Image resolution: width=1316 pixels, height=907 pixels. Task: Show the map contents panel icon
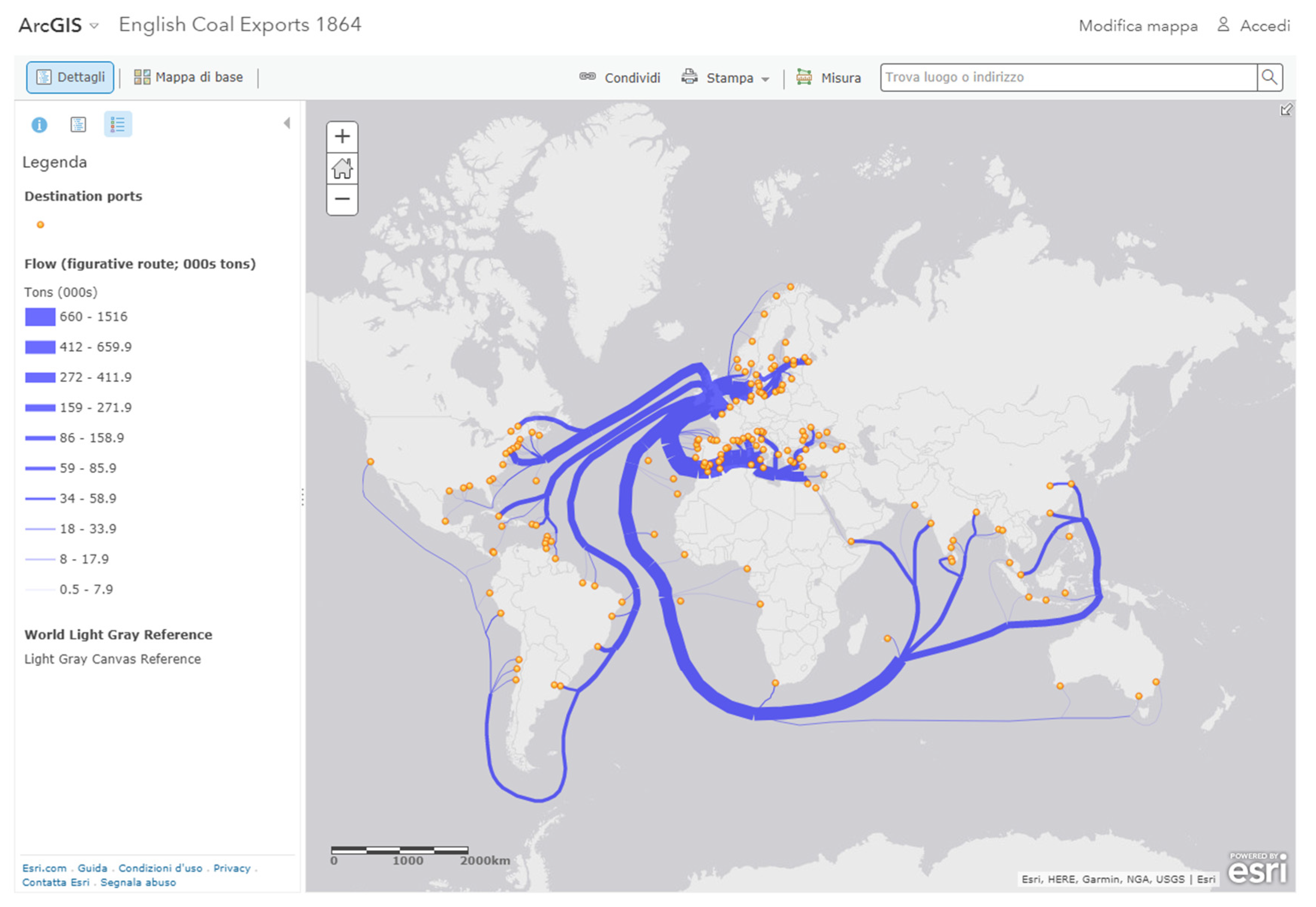78,125
